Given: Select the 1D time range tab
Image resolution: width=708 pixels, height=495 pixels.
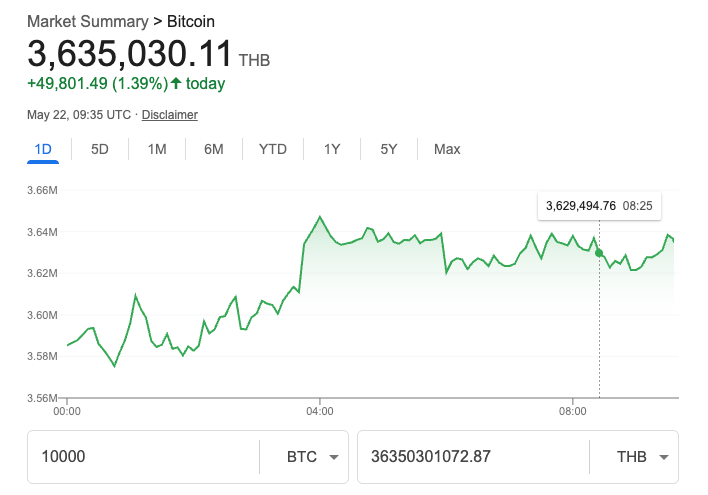Looking at the screenshot, I should click(x=43, y=149).
